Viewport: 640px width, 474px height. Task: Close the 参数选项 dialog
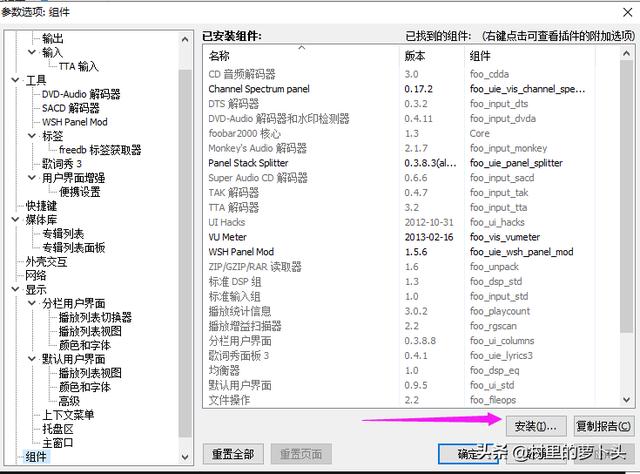(628, 12)
